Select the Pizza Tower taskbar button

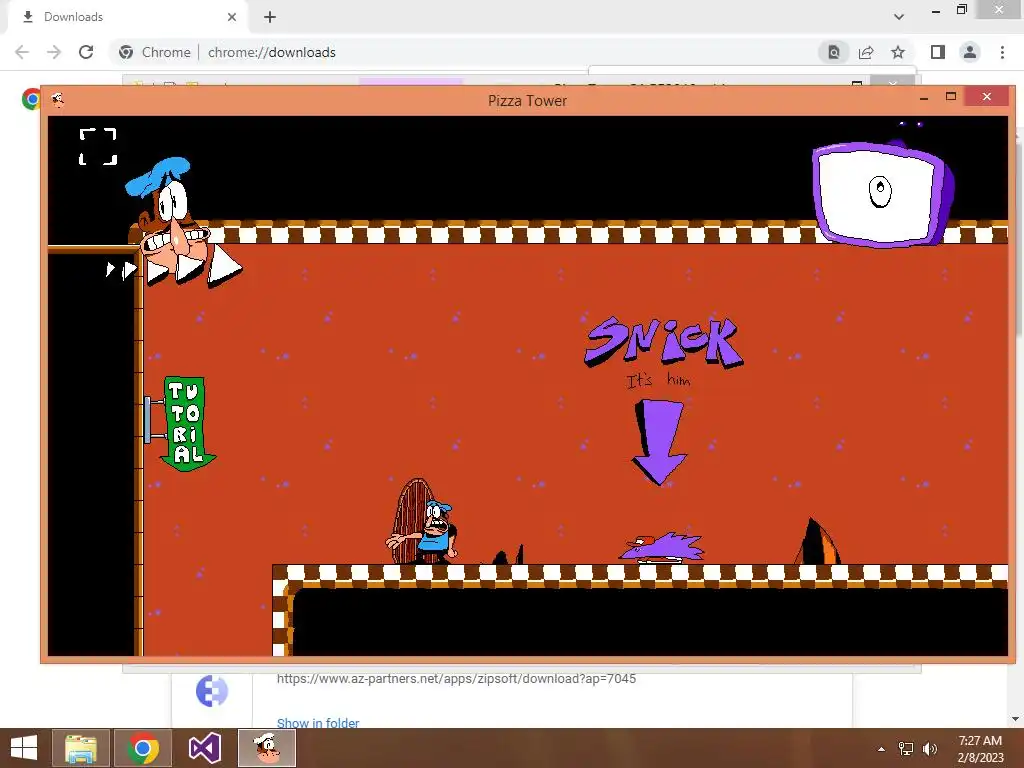click(267, 748)
